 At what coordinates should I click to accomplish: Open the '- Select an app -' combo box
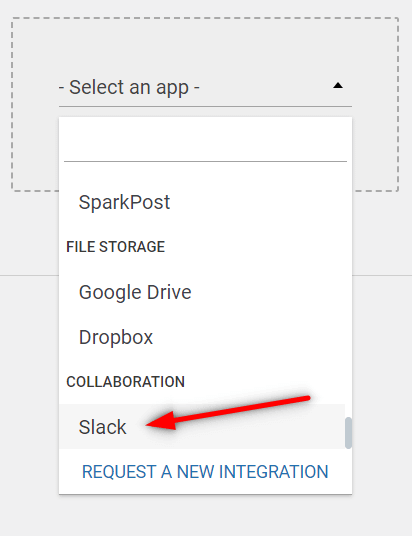205,87
